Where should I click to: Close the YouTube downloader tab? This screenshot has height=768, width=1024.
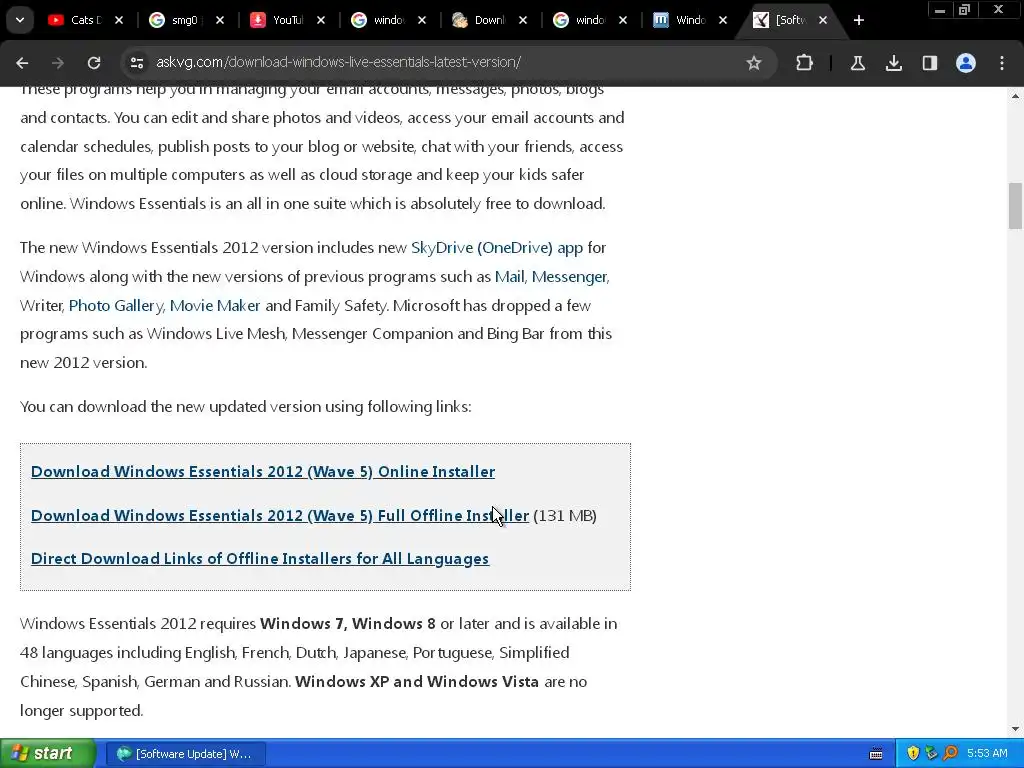pyautogui.click(x=321, y=20)
